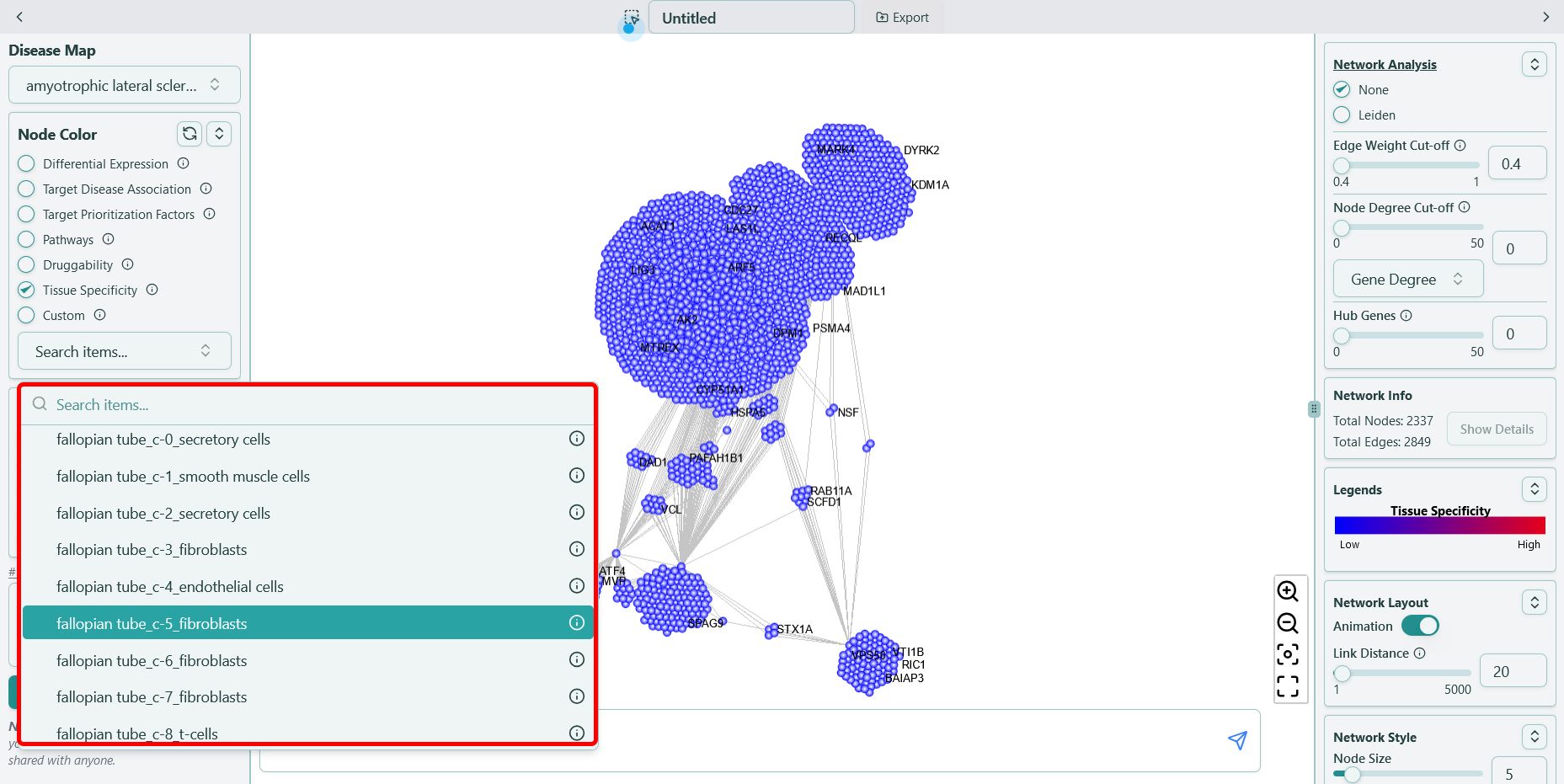The height and width of the screenshot is (784, 1564).
Task: Disable the Animation toggle in Network Layout
Action: (x=1421, y=626)
